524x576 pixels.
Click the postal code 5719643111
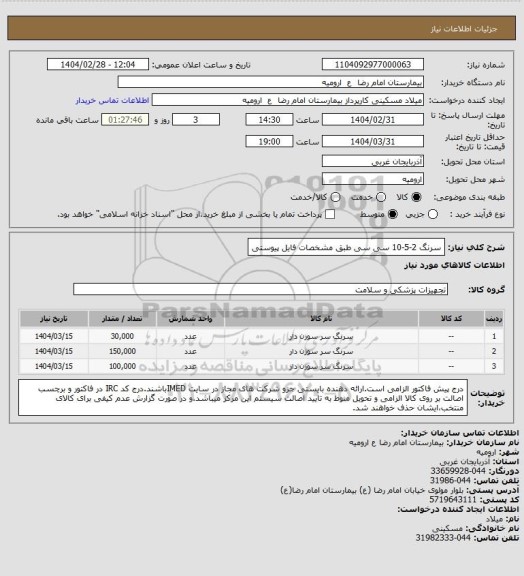coord(453,500)
